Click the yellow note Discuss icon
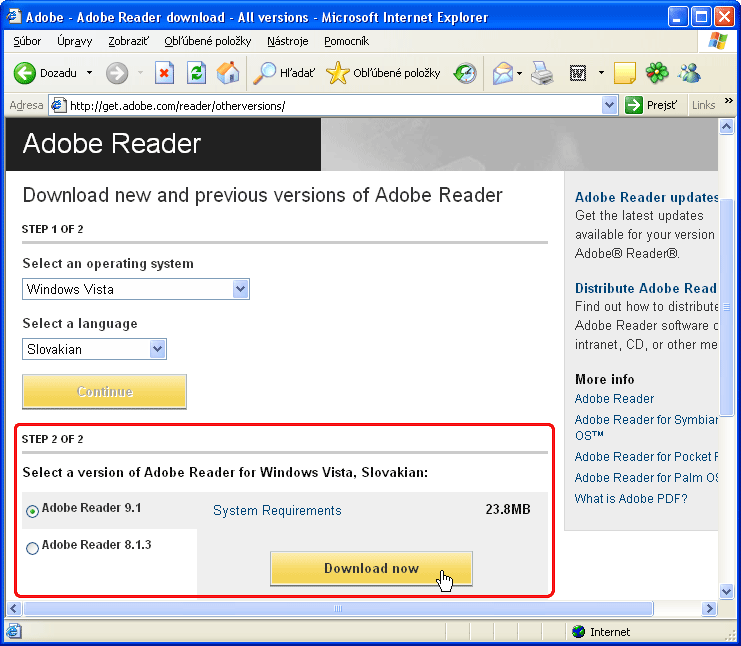This screenshot has height=646, width=741. coord(624,73)
